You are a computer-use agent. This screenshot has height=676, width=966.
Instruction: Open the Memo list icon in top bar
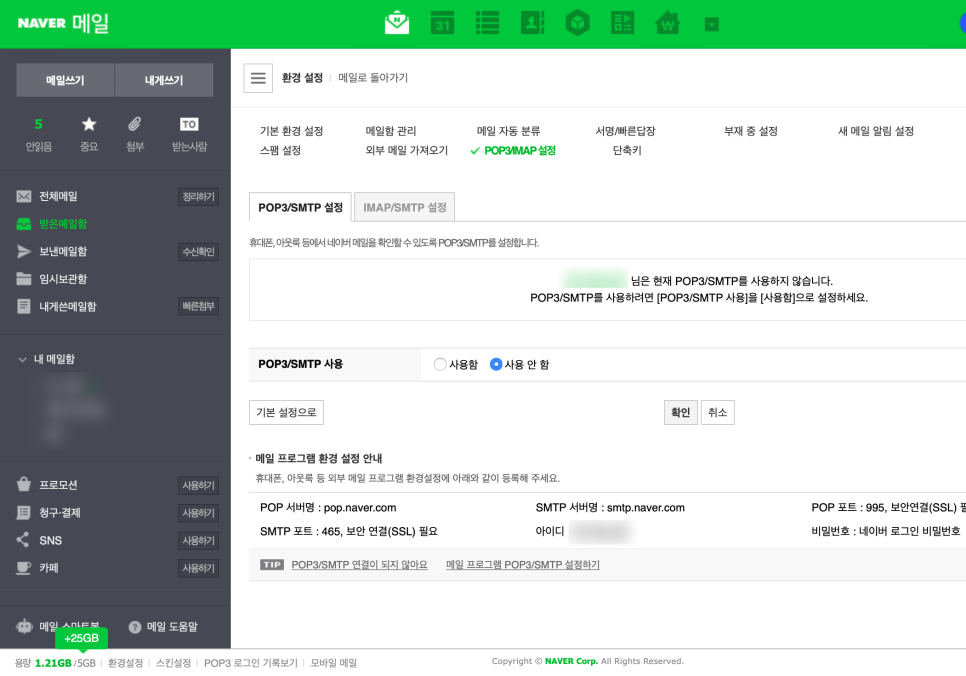click(487, 23)
